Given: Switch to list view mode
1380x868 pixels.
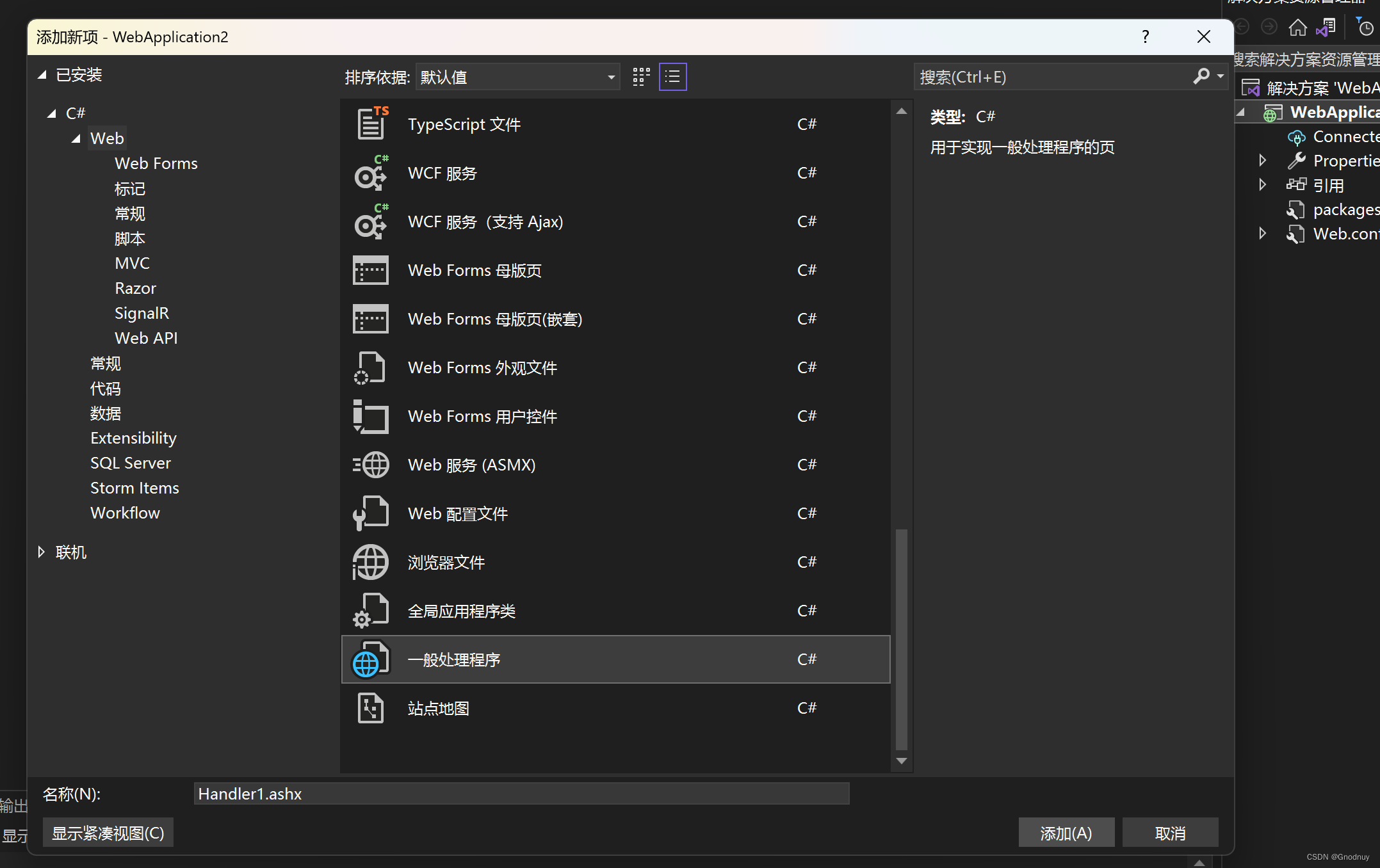Looking at the screenshot, I should (672, 76).
